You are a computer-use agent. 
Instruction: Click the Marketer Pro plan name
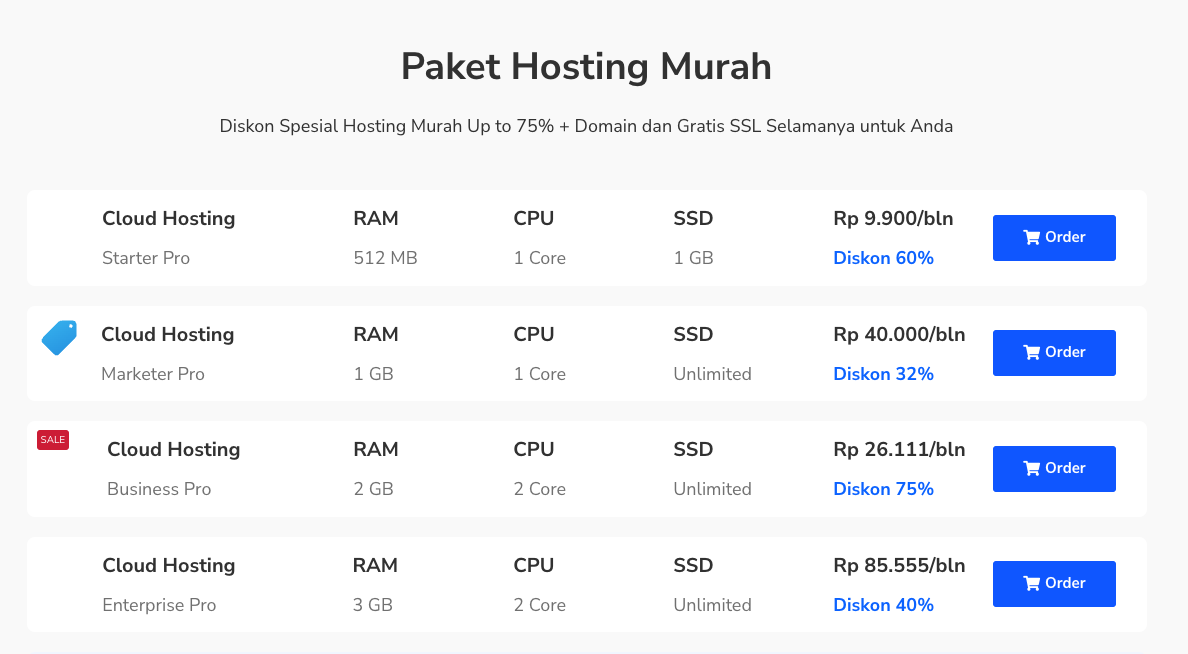point(153,374)
